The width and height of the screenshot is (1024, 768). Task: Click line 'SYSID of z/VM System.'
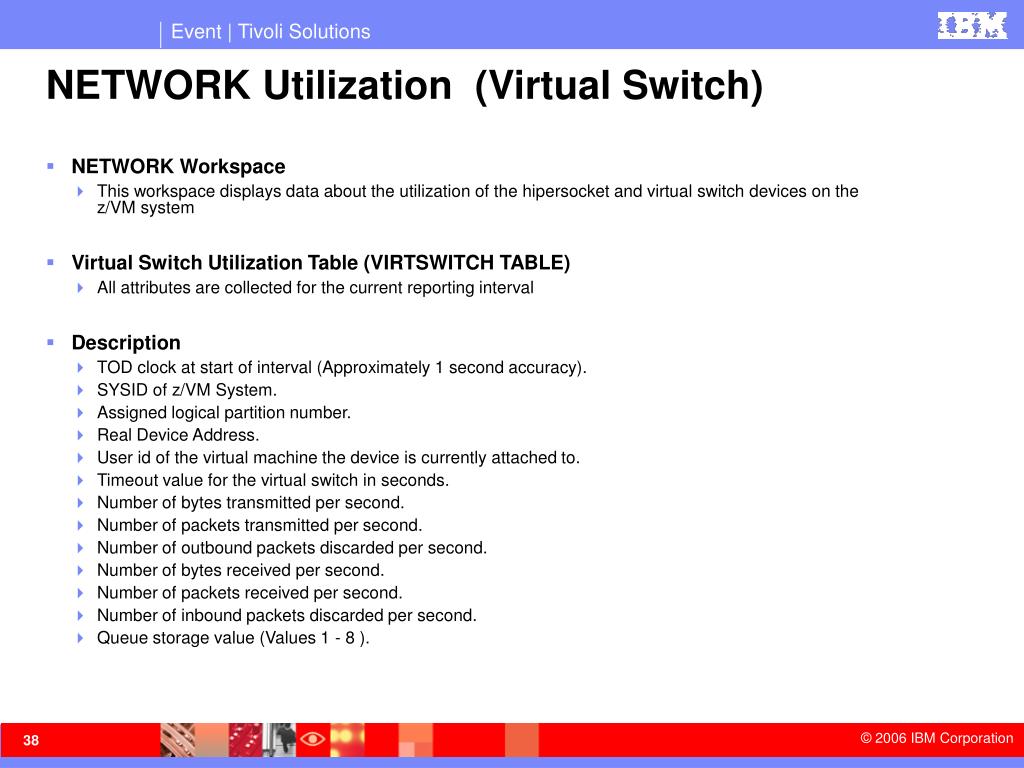click(x=187, y=390)
